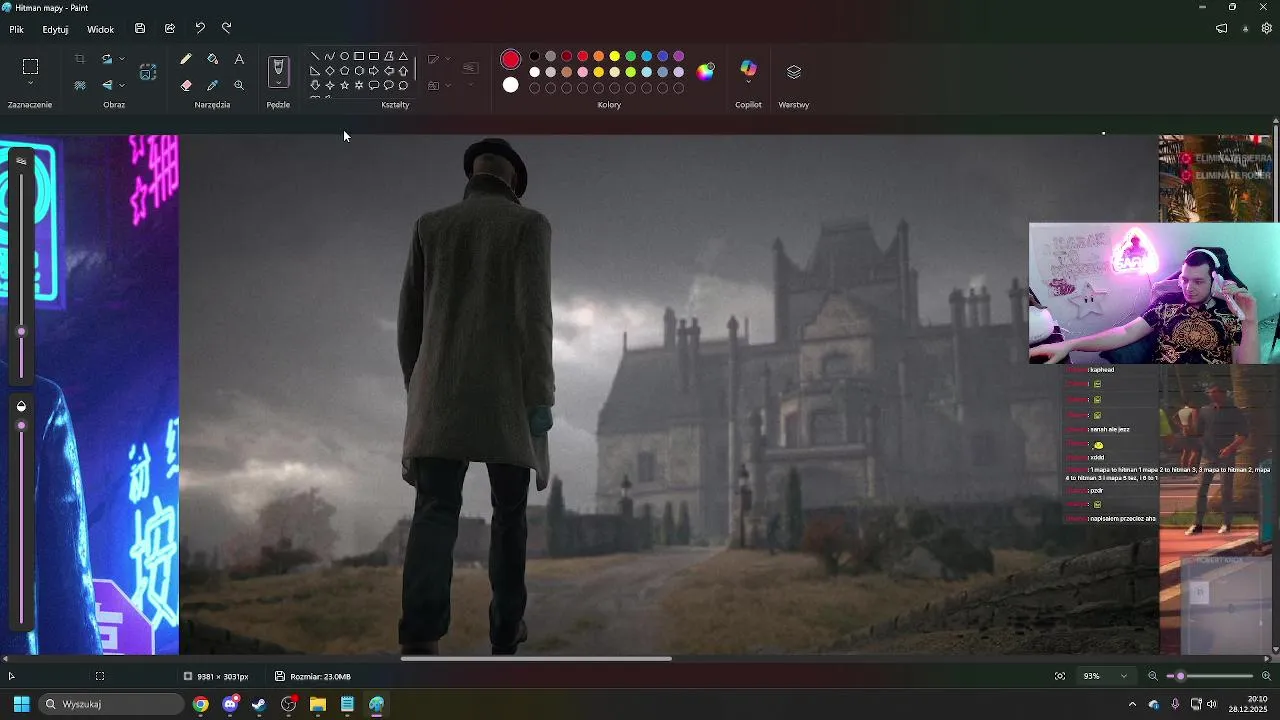Viewport: 1280px width, 720px height.
Task: Select the Pencil tool
Action: [186, 59]
